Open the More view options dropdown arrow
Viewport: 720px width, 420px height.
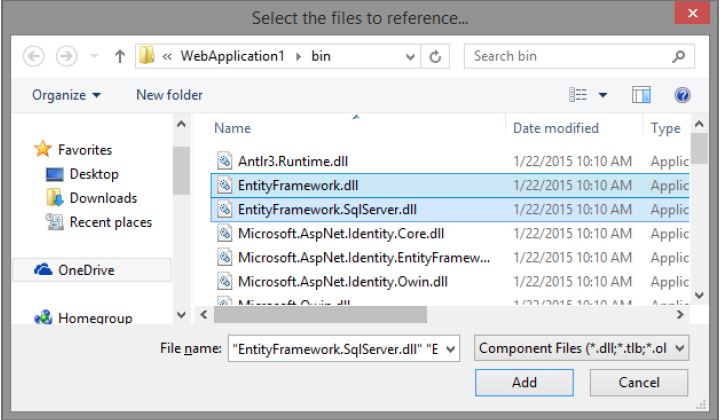(x=603, y=95)
